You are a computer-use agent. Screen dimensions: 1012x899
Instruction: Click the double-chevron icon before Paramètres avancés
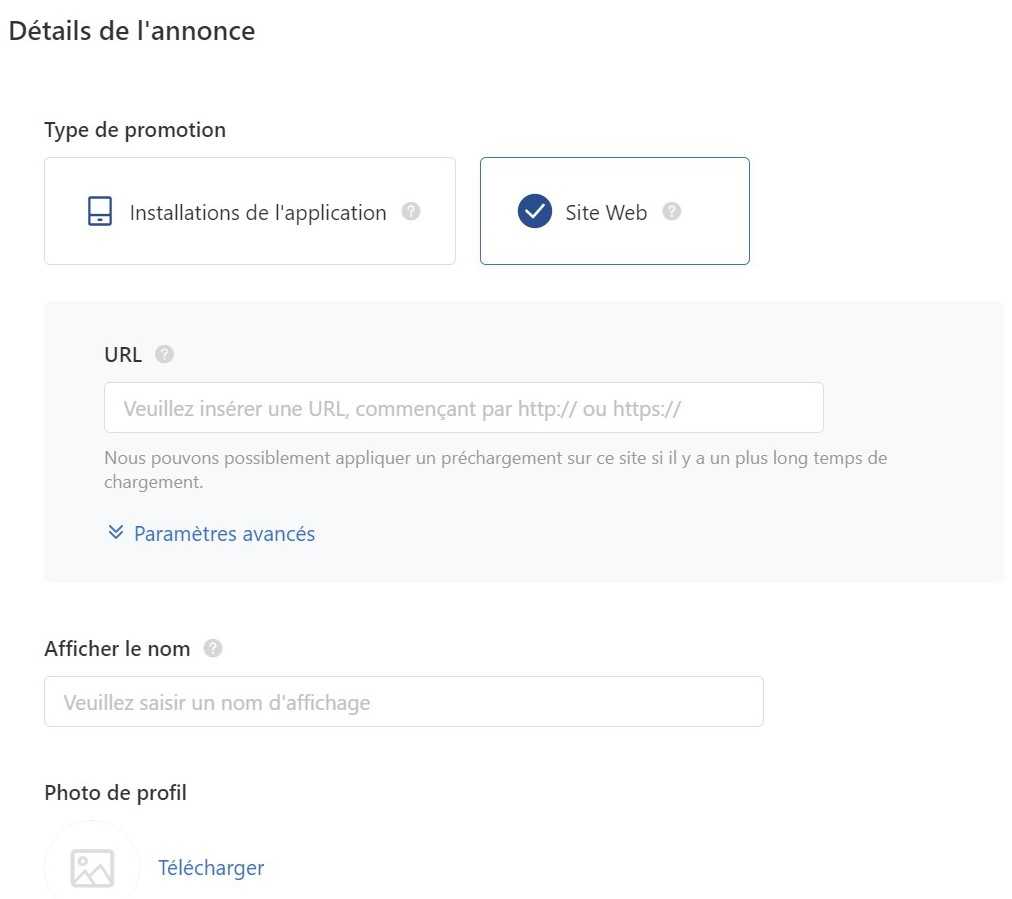pyautogui.click(x=116, y=532)
